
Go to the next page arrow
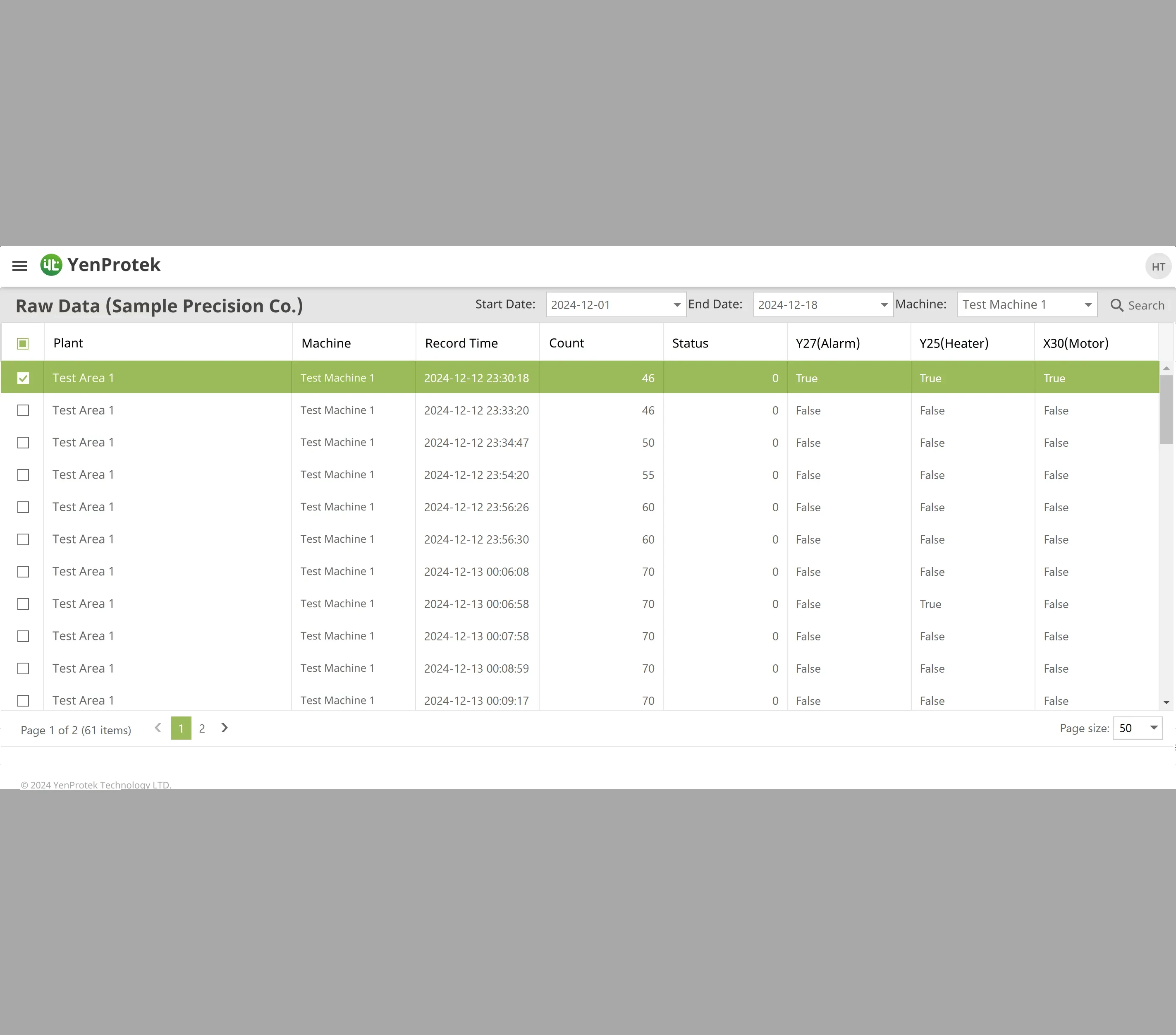pos(225,728)
